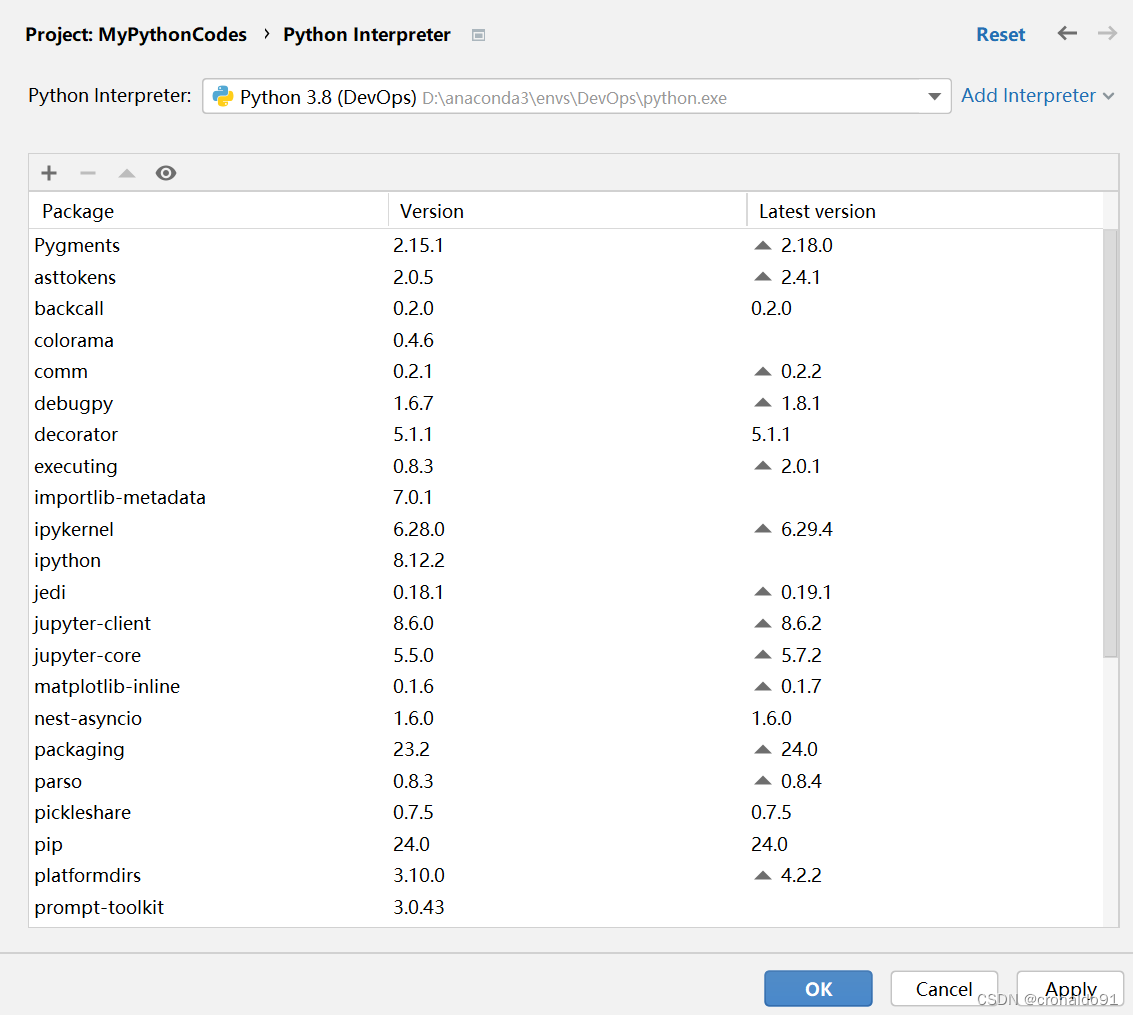Click the forward arrow next to Reset
The width and height of the screenshot is (1133, 1015).
(1107, 33)
